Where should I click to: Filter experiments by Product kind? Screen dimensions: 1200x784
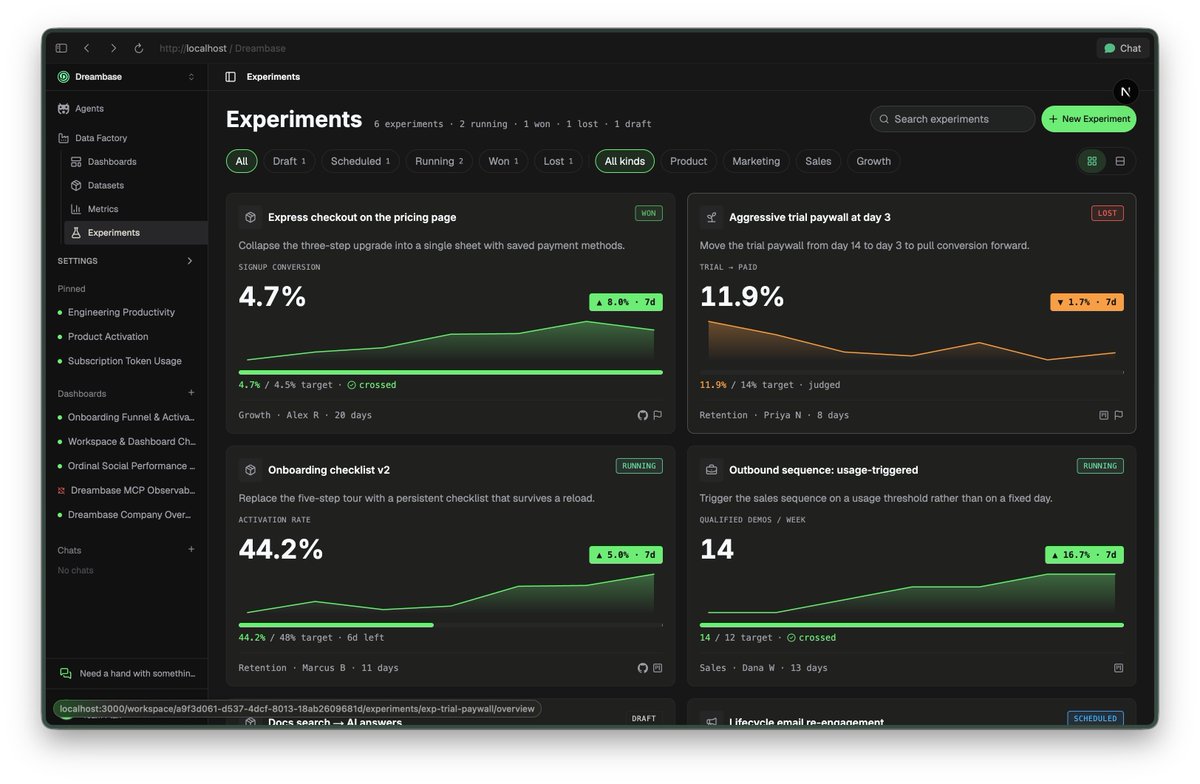click(688, 161)
